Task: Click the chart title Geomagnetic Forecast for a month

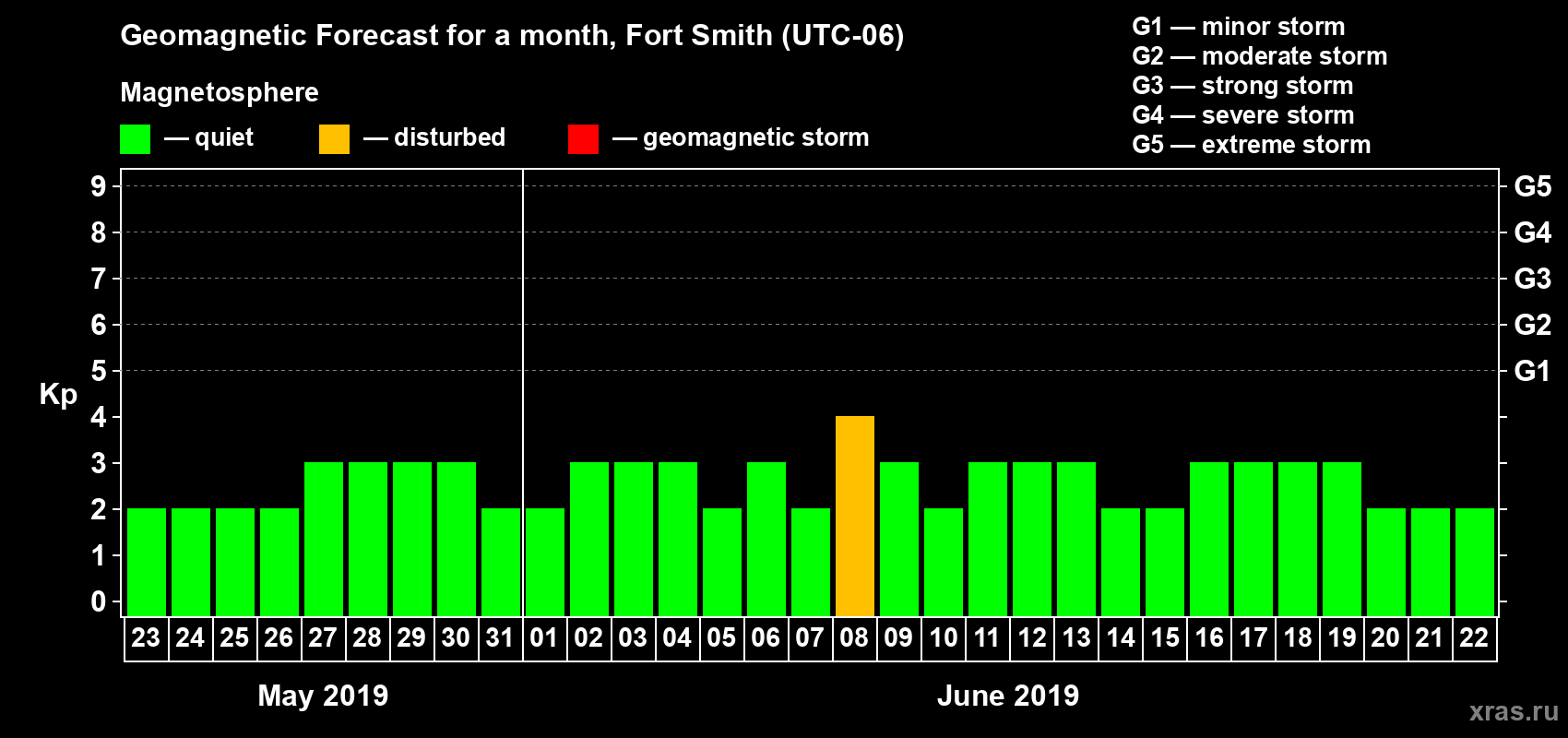Action: coord(512,36)
